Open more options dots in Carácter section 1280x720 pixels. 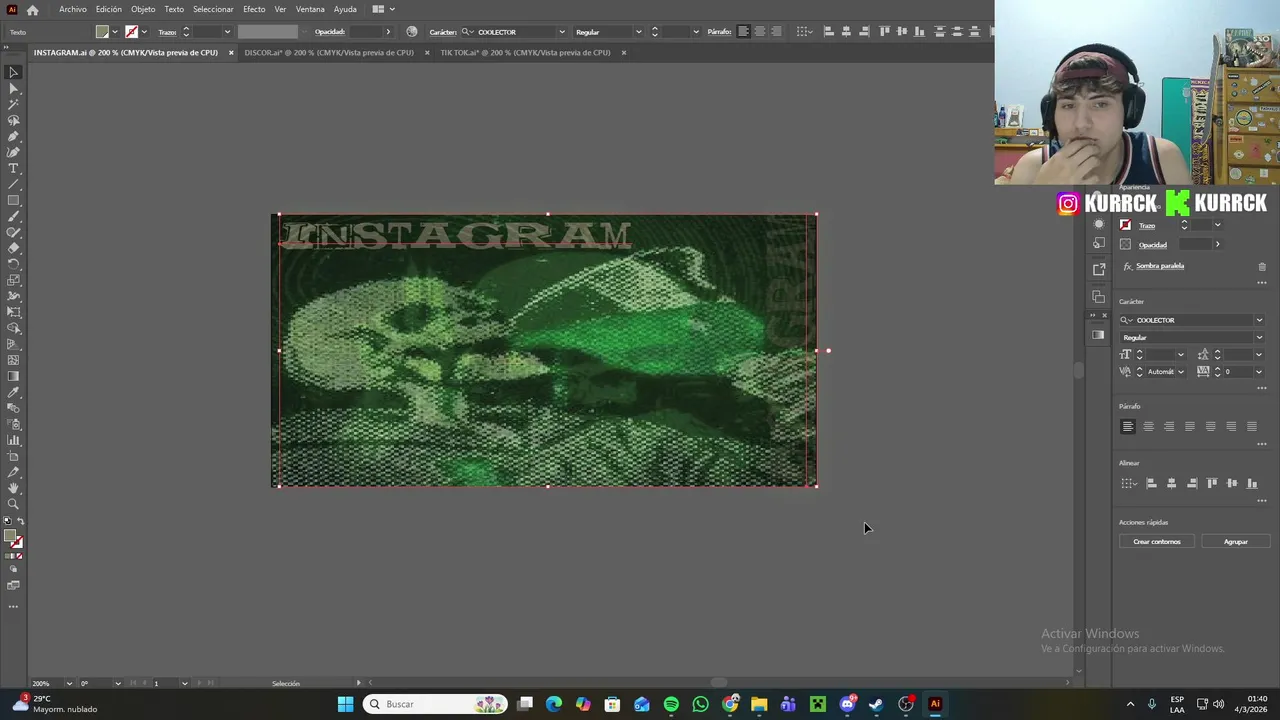tap(1262, 388)
